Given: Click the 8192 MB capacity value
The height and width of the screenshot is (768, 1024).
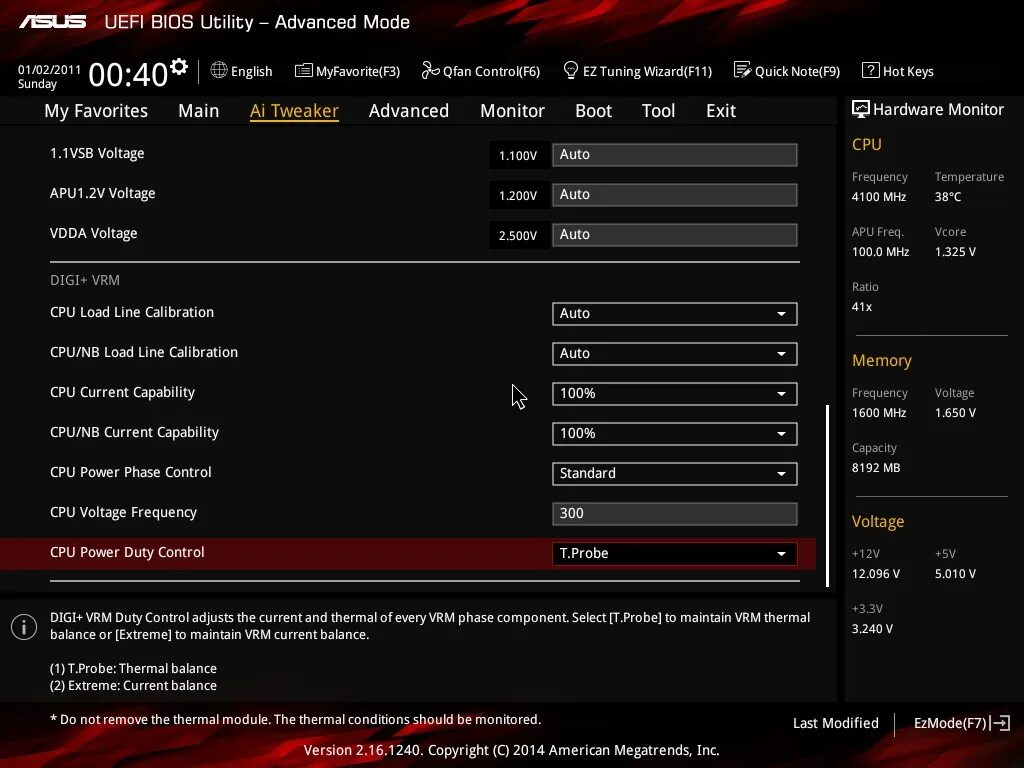Looking at the screenshot, I should point(876,468).
